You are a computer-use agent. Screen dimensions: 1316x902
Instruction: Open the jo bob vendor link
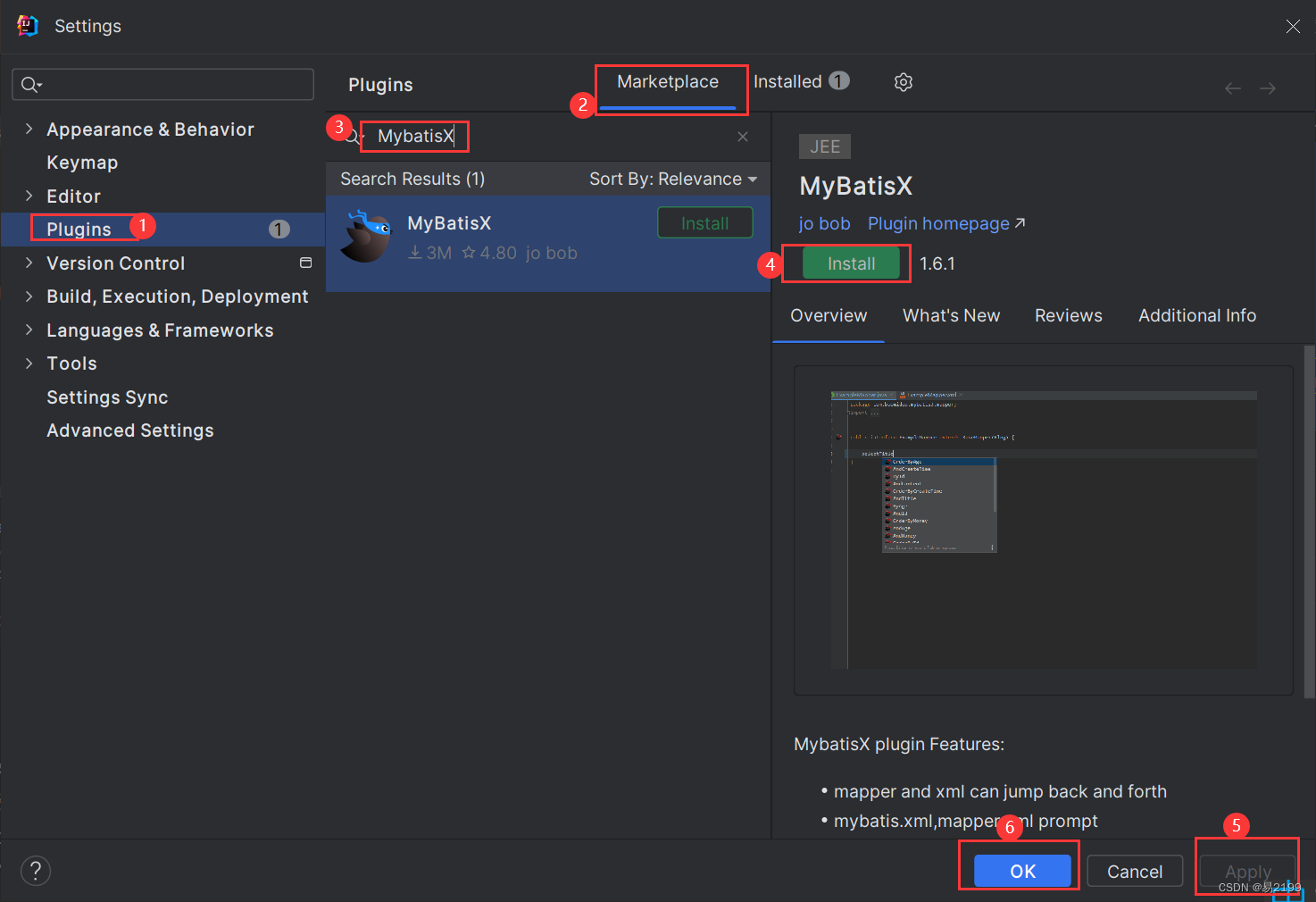(x=824, y=223)
